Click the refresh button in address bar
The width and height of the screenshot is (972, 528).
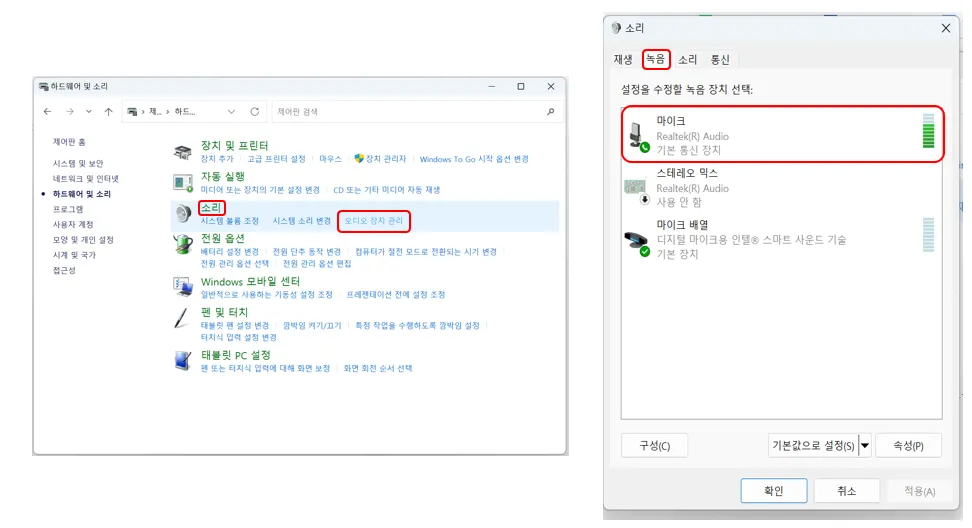pyautogui.click(x=255, y=112)
